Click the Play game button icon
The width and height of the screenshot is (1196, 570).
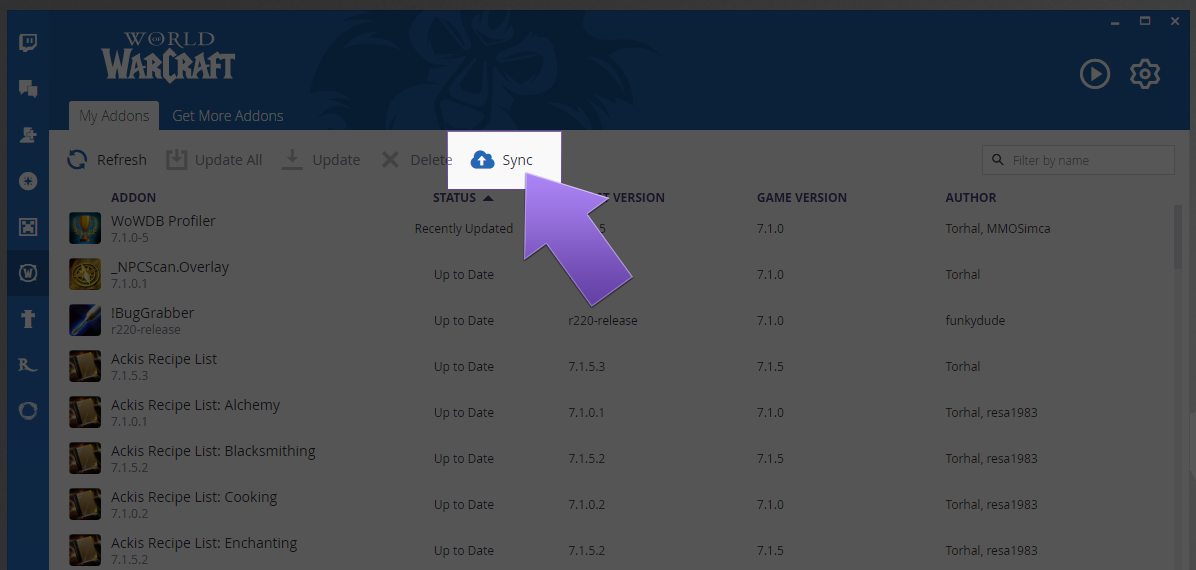point(1095,74)
